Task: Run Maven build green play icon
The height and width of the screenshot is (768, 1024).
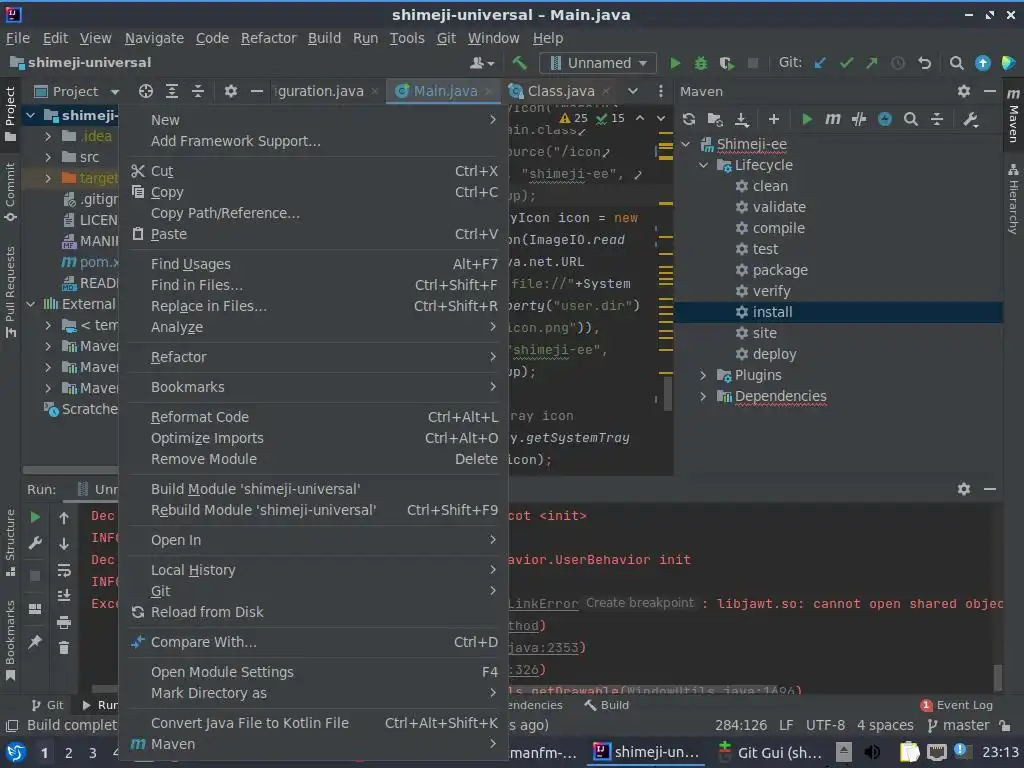Action: [807, 120]
